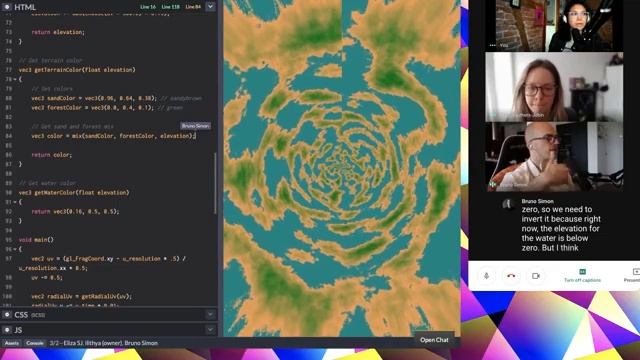Expand the JS panel options chevron

click(210, 330)
